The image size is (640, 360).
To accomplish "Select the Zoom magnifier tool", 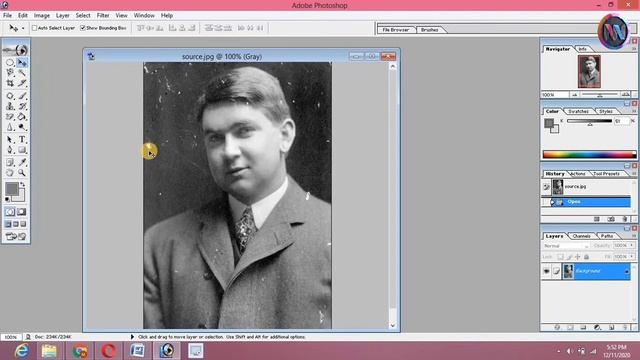I will pyautogui.click(x=22, y=173).
